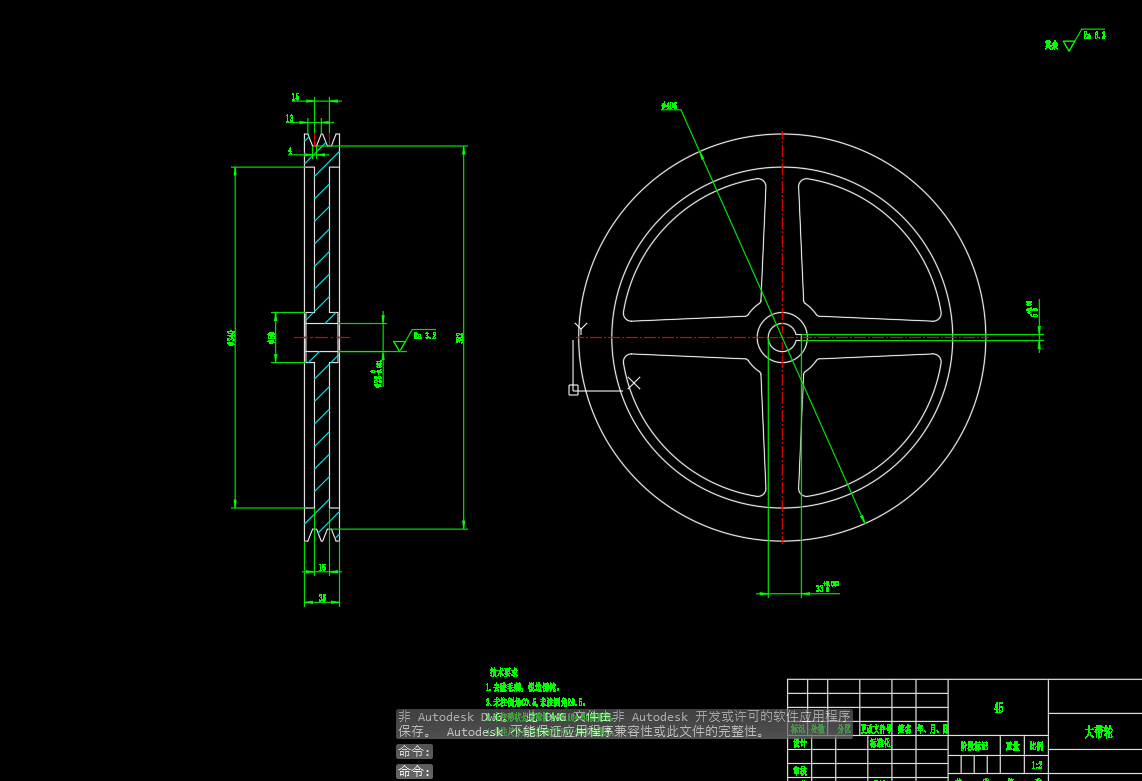Select the 设计 cell in title block

click(x=800, y=743)
